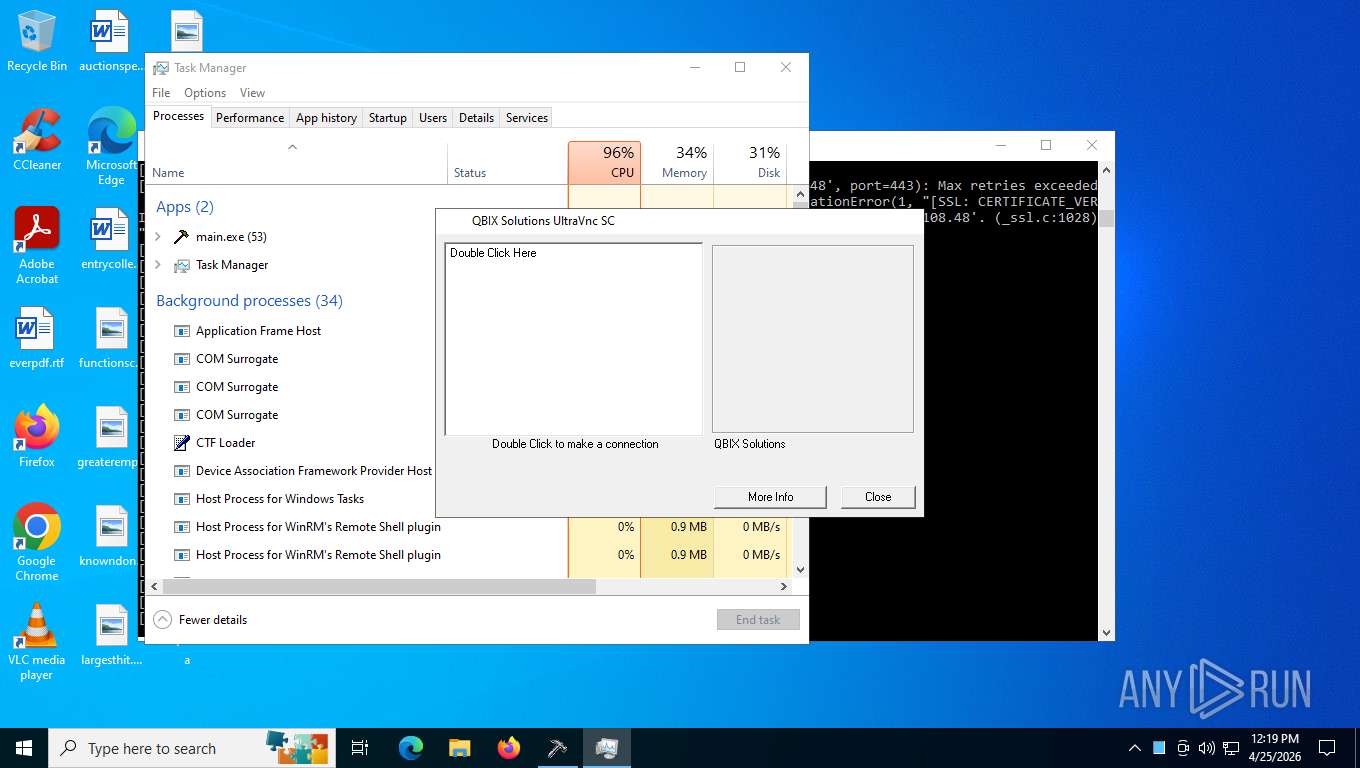Select the 'Double Click Here' list entry

coord(493,253)
